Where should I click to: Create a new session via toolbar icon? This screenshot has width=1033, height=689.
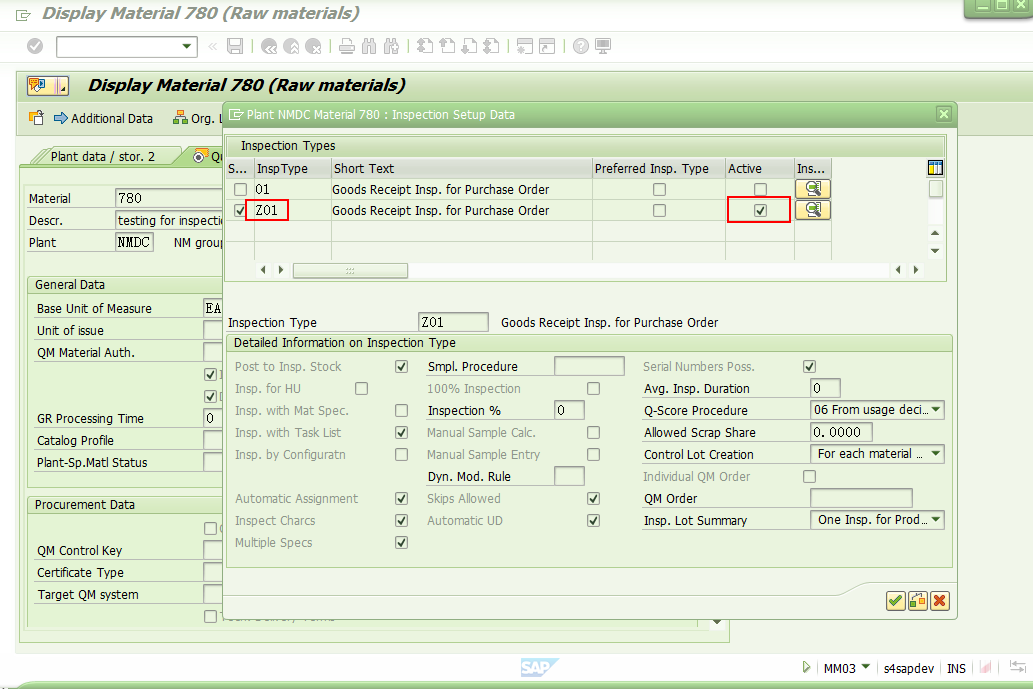(526, 45)
